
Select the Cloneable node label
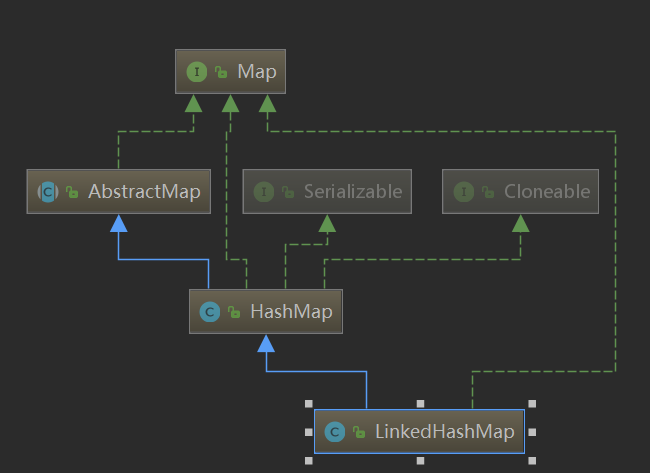[547, 192]
